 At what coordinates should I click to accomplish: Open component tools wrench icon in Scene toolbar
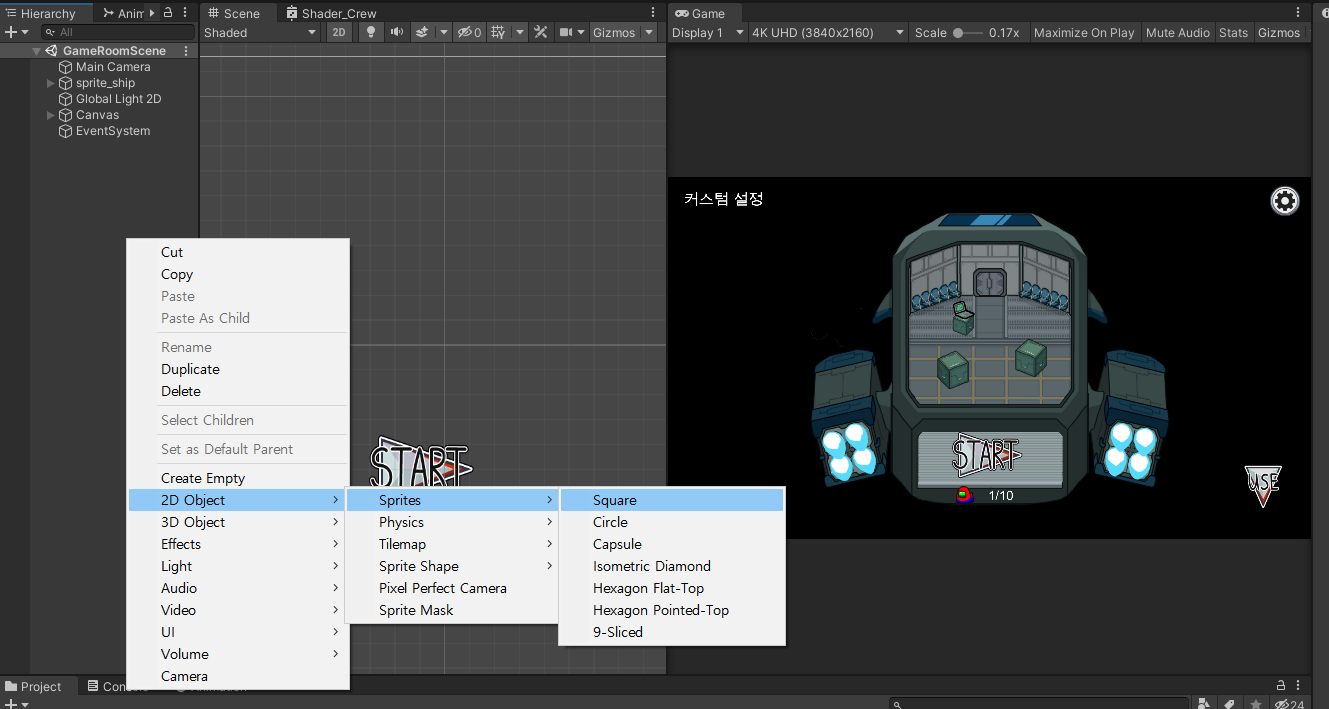tap(541, 32)
